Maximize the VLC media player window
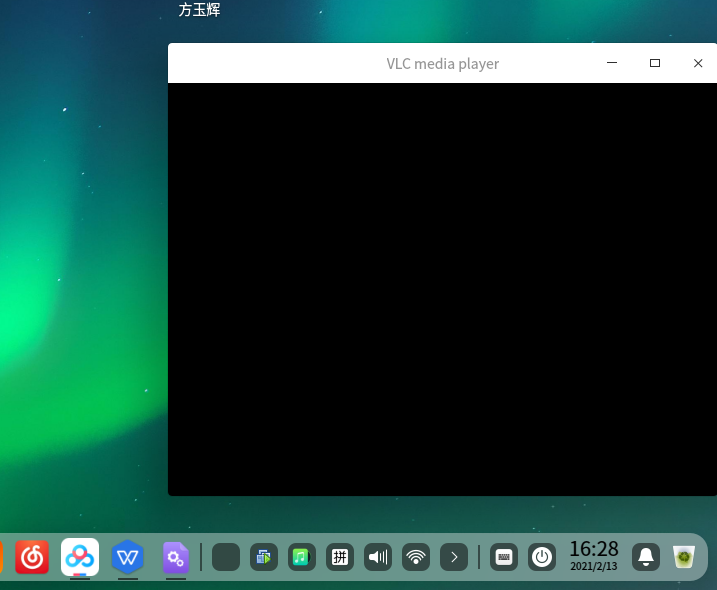 655,63
